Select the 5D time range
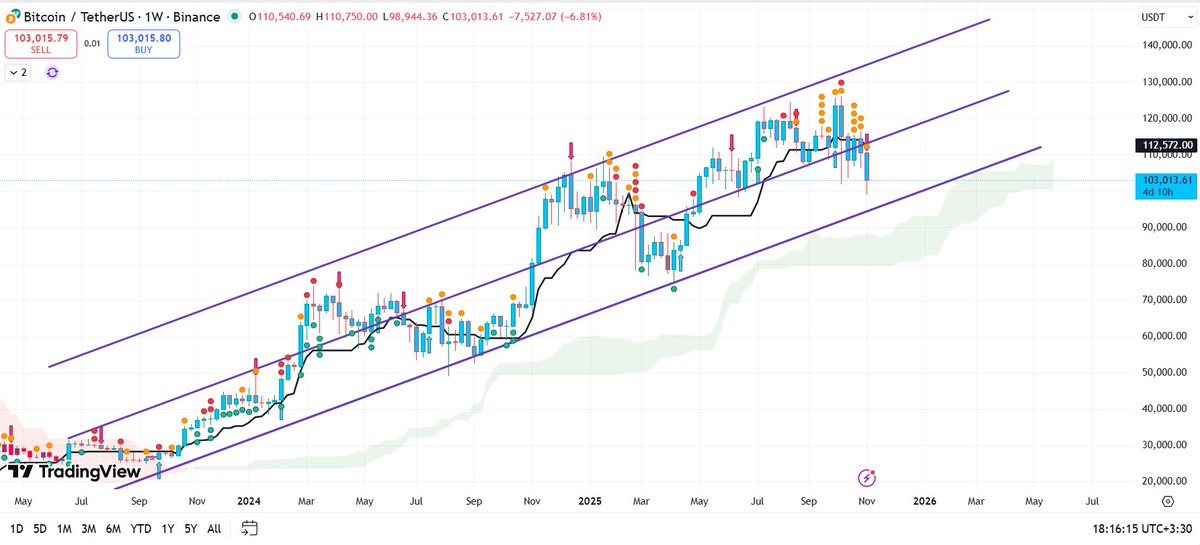1200x545 pixels. tap(40, 528)
